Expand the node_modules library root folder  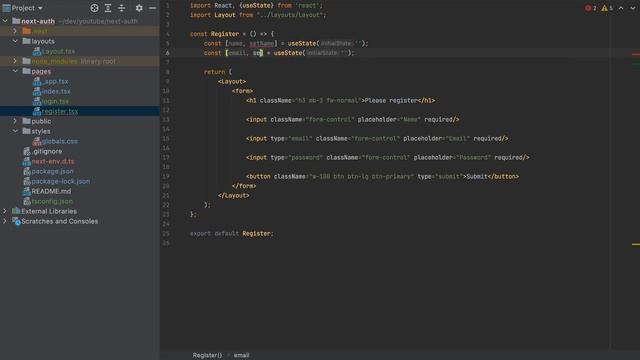tap(15, 61)
